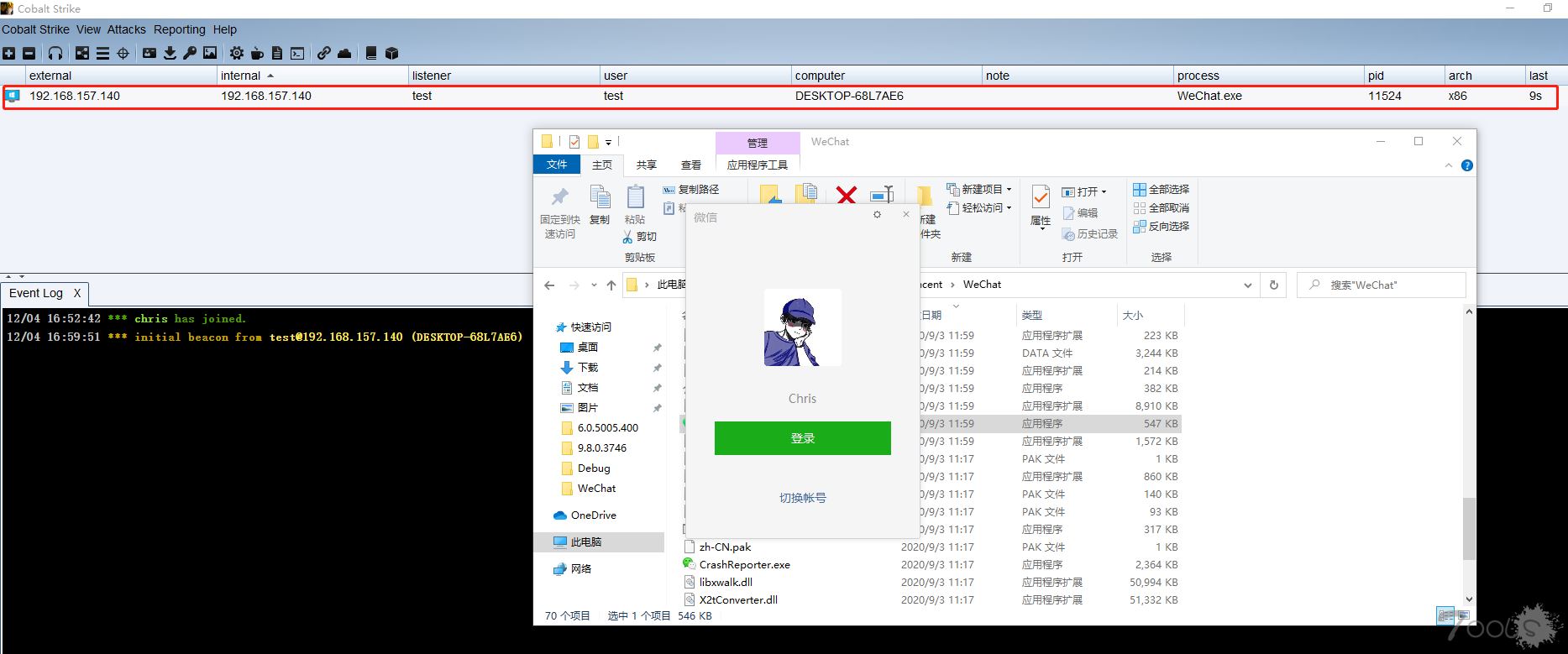Switch to Event Log tab
Viewport: 1568px width, 654px height.
point(36,293)
